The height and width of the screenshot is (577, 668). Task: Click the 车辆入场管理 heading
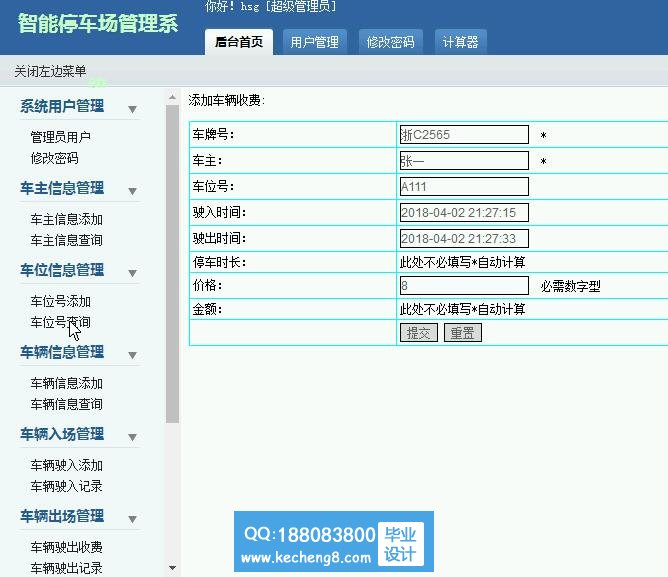[62, 434]
